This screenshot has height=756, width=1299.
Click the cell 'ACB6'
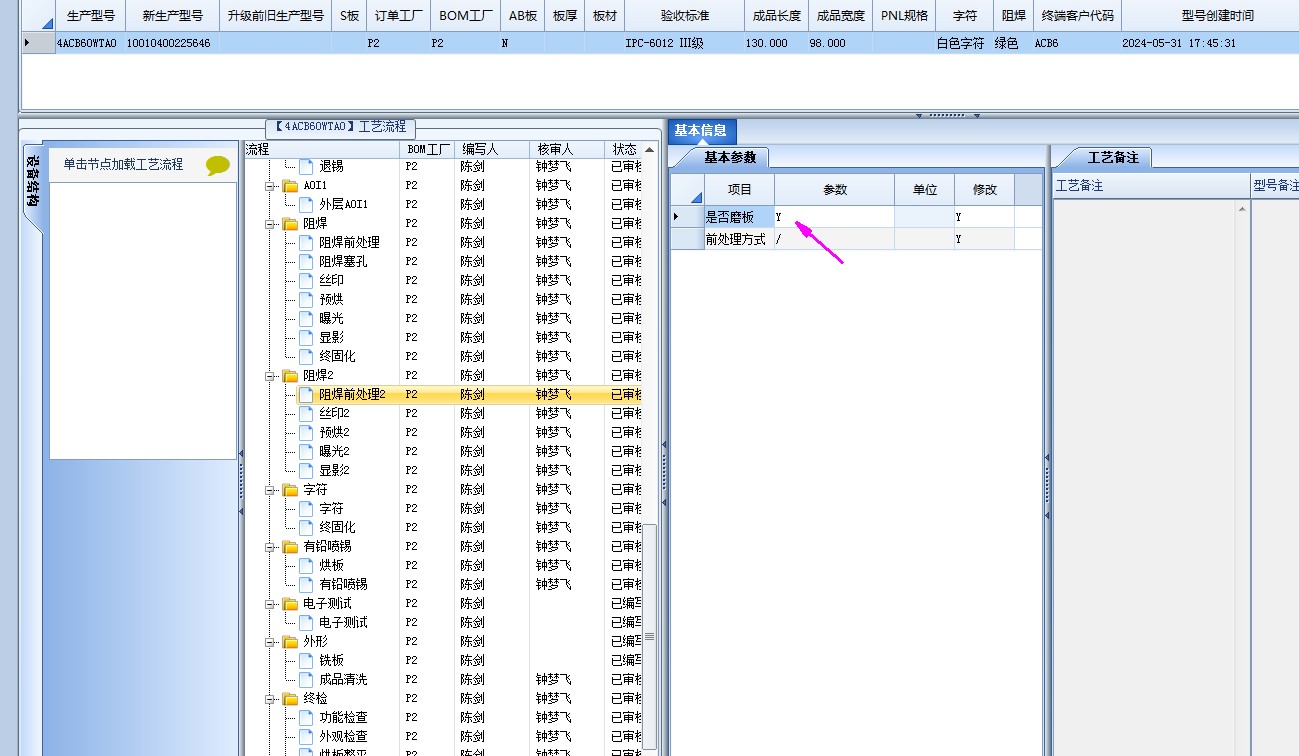[x=1077, y=43]
